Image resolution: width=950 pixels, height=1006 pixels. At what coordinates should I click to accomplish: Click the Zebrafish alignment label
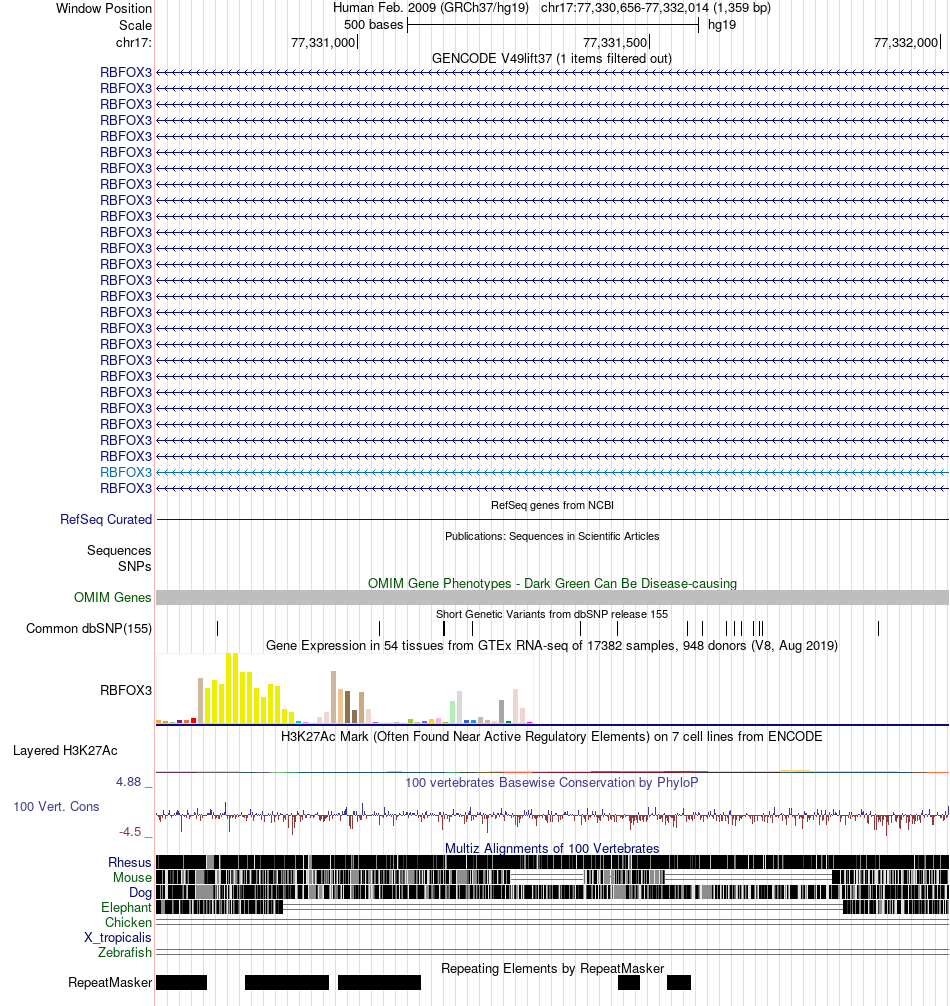[x=125, y=952]
